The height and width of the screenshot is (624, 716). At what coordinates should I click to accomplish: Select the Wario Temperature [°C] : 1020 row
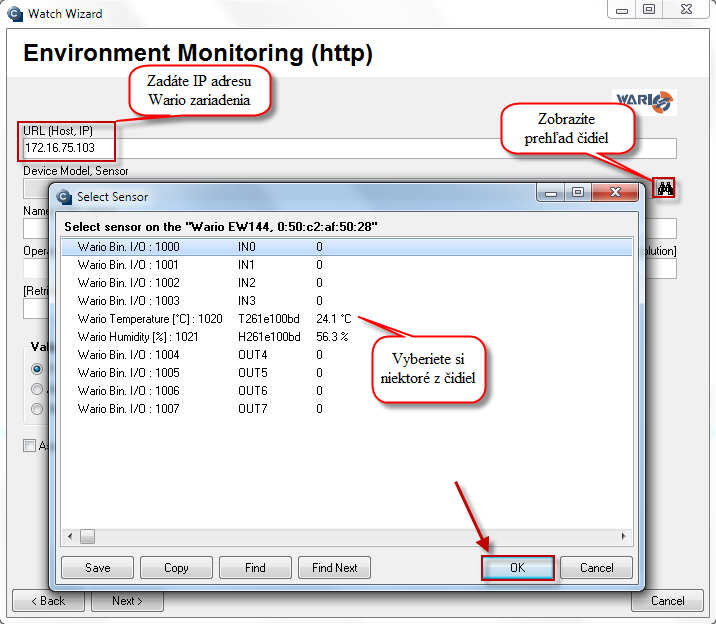tap(347, 319)
